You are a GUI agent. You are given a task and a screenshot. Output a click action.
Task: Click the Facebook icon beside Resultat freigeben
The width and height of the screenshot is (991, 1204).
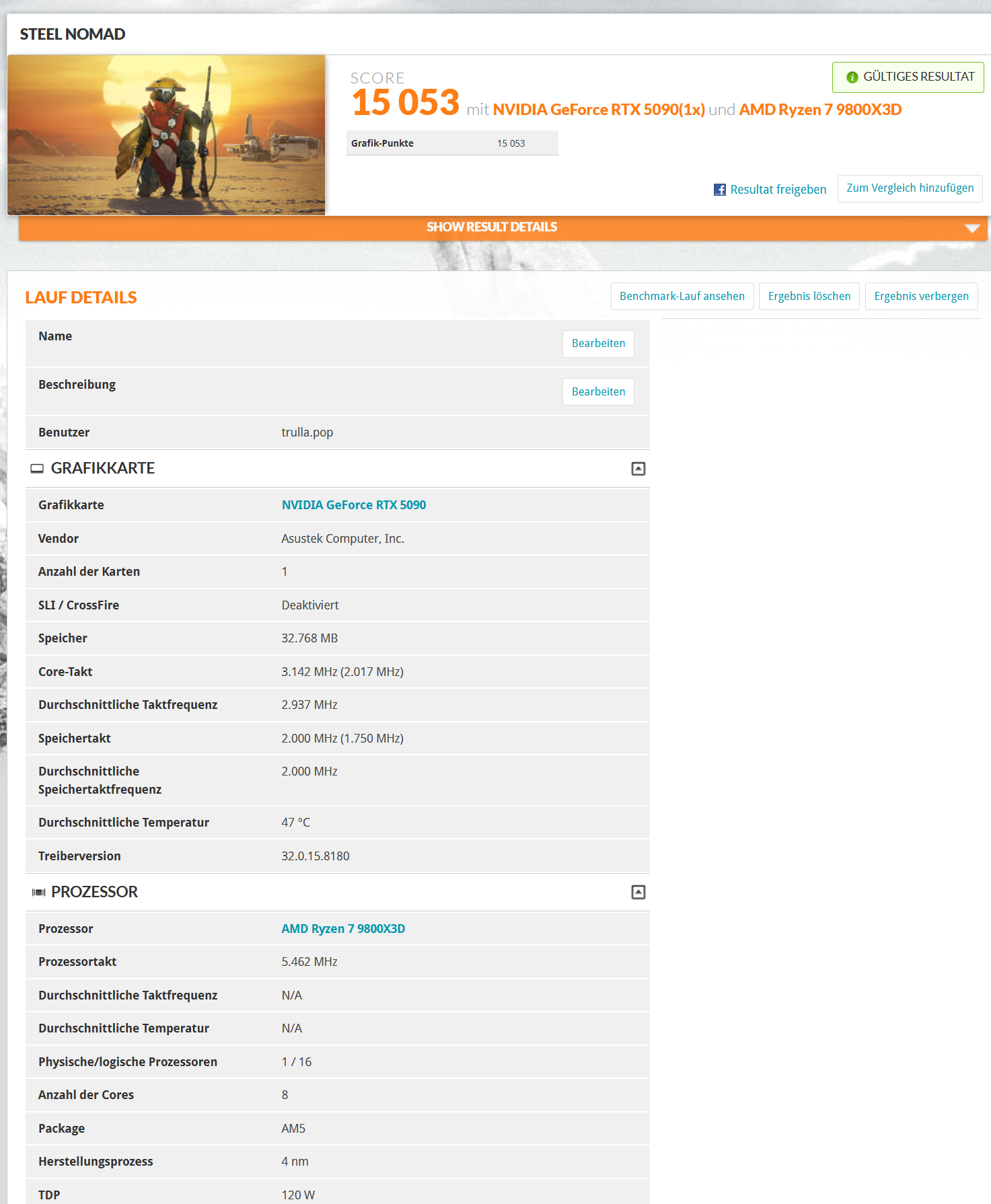[x=719, y=190]
